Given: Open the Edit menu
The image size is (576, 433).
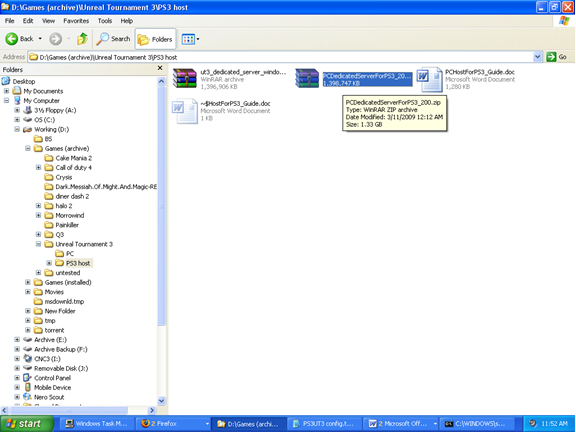Looking at the screenshot, I should point(28,21).
